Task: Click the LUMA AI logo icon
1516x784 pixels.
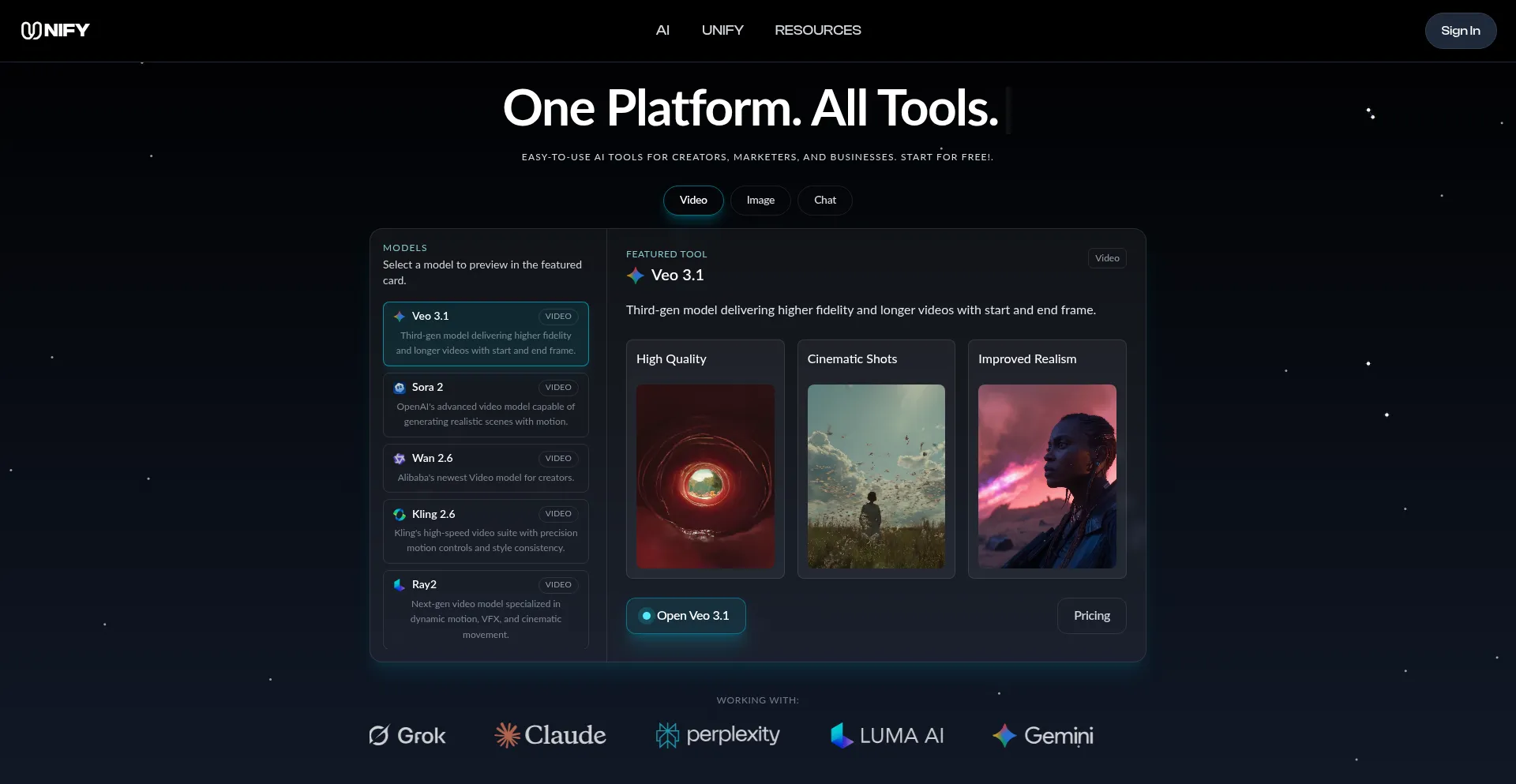Action: [842, 735]
